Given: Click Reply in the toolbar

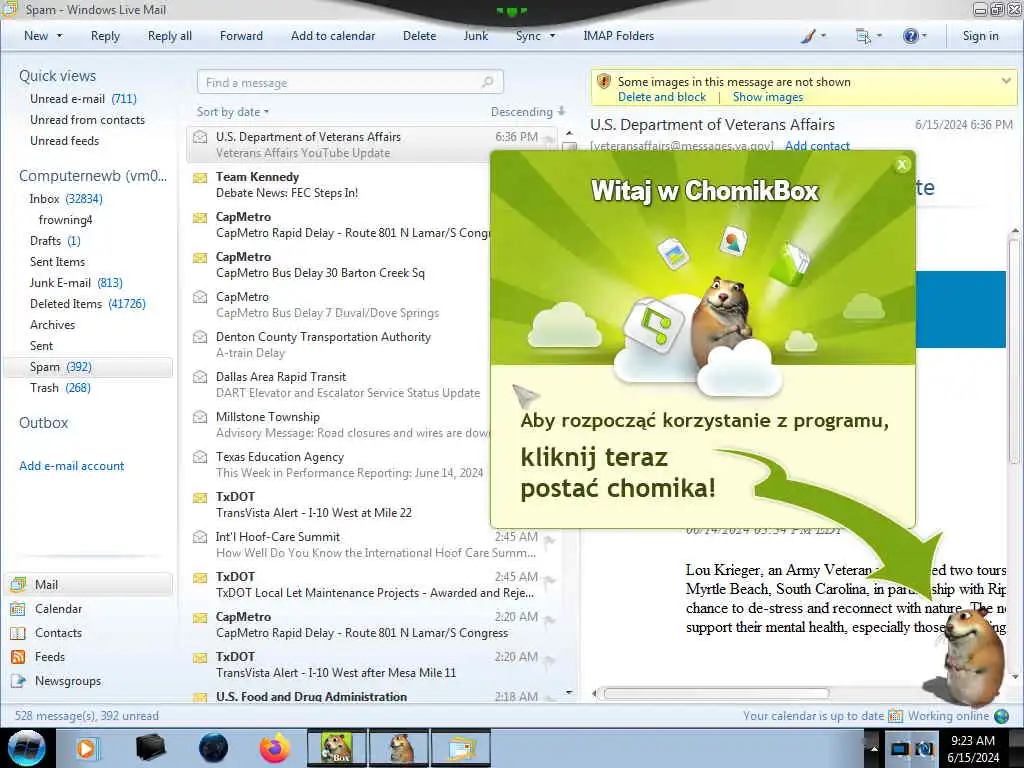Looking at the screenshot, I should coord(105,36).
